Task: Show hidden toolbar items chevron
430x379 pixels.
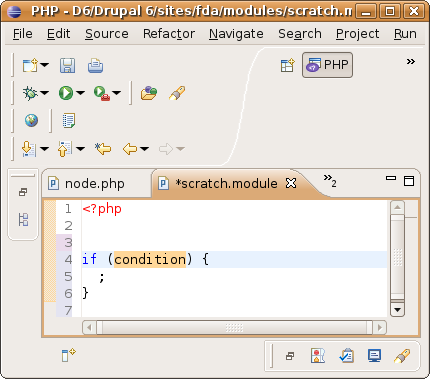Action: click(x=411, y=61)
